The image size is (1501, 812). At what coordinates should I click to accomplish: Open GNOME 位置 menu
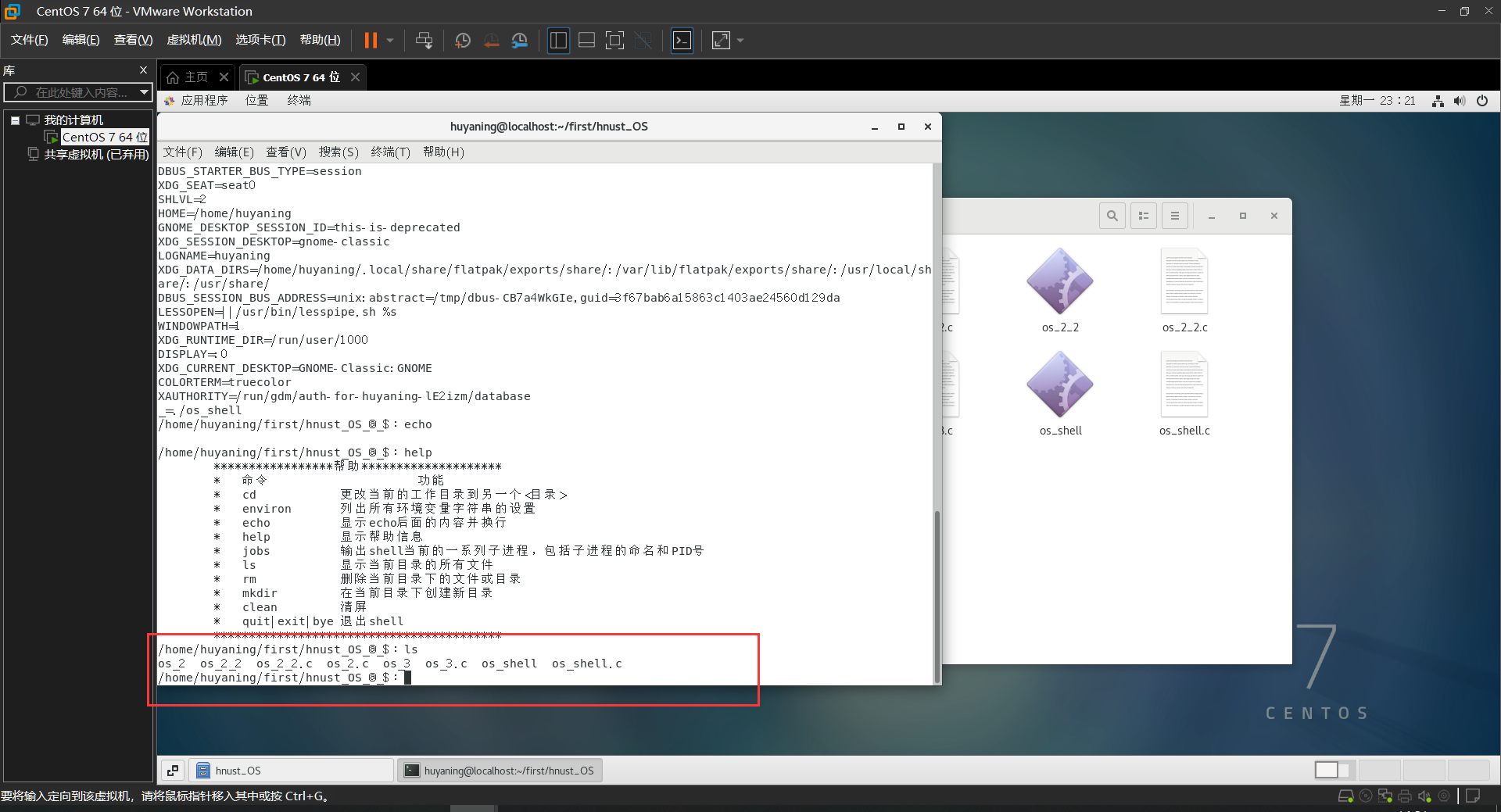[x=256, y=100]
